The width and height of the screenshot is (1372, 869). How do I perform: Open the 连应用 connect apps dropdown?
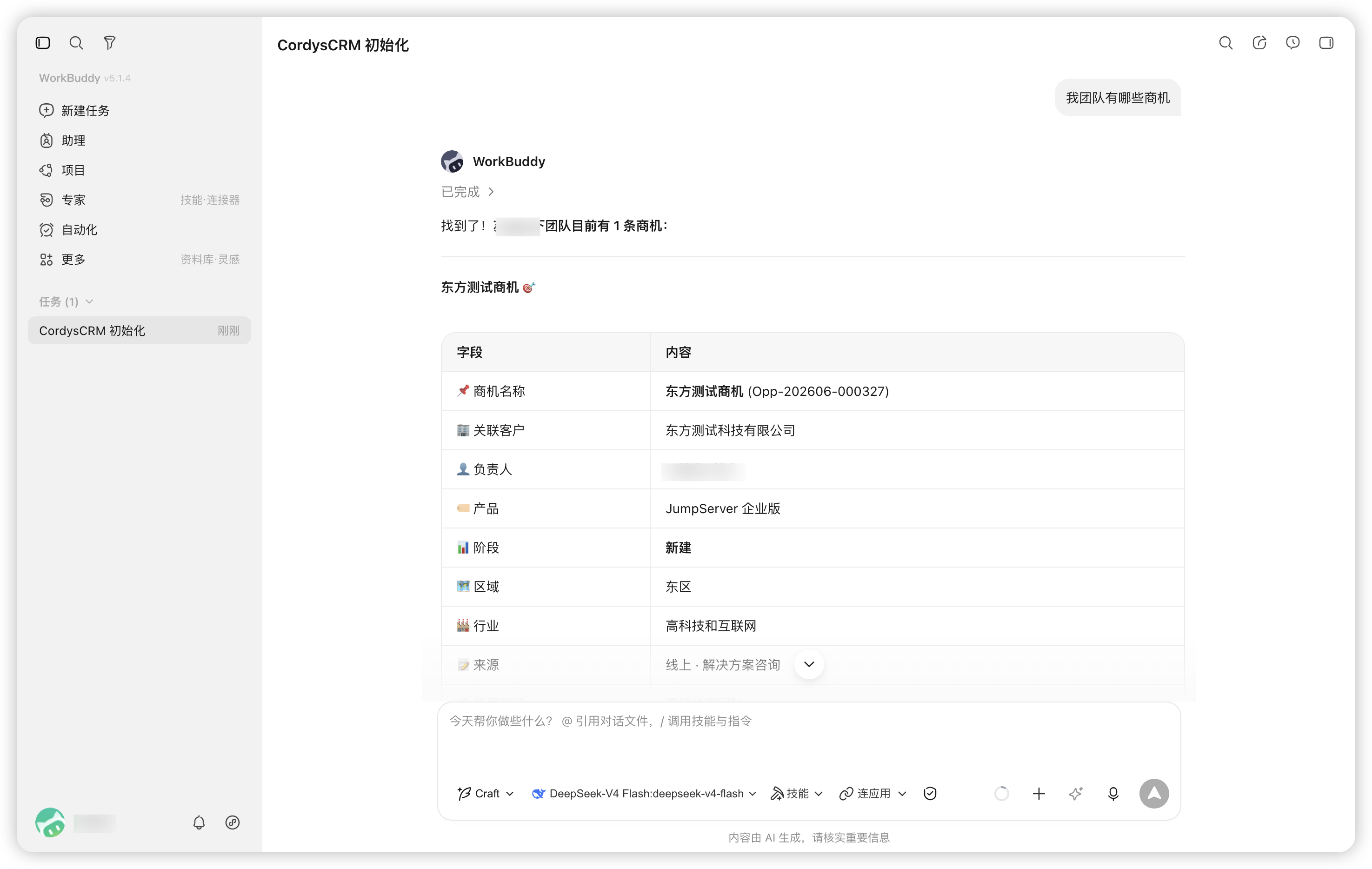tap(873, 794)
